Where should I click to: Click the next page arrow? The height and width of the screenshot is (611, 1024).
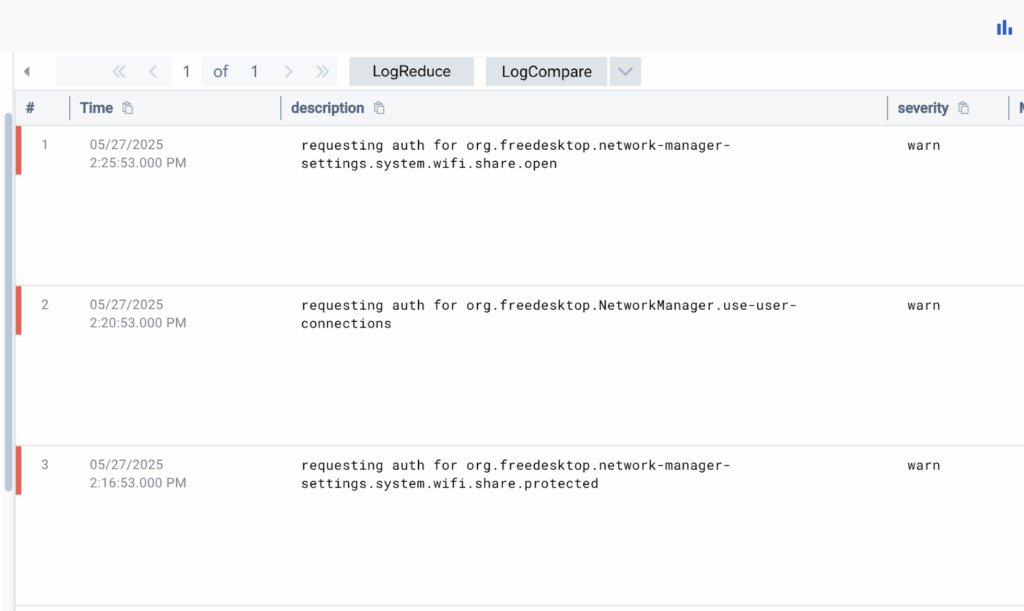point(288,71)
